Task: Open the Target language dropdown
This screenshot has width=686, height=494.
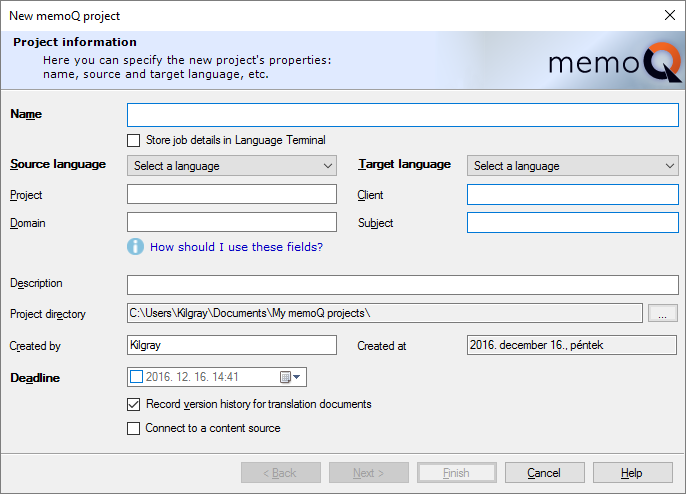Action: tap(573, 166)
